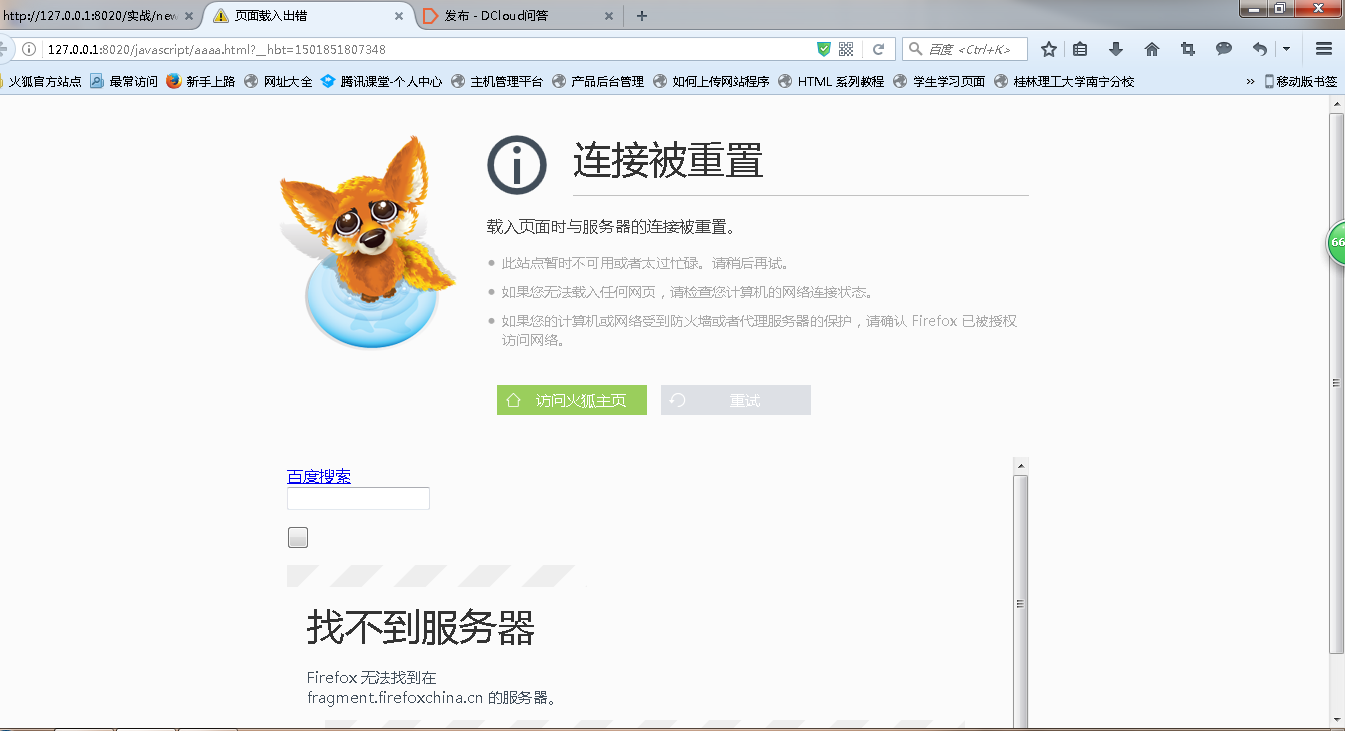This screenshot has width=1345, height=731.
Task: Close the first 127.0.0.1 tab
Action: 189,16
